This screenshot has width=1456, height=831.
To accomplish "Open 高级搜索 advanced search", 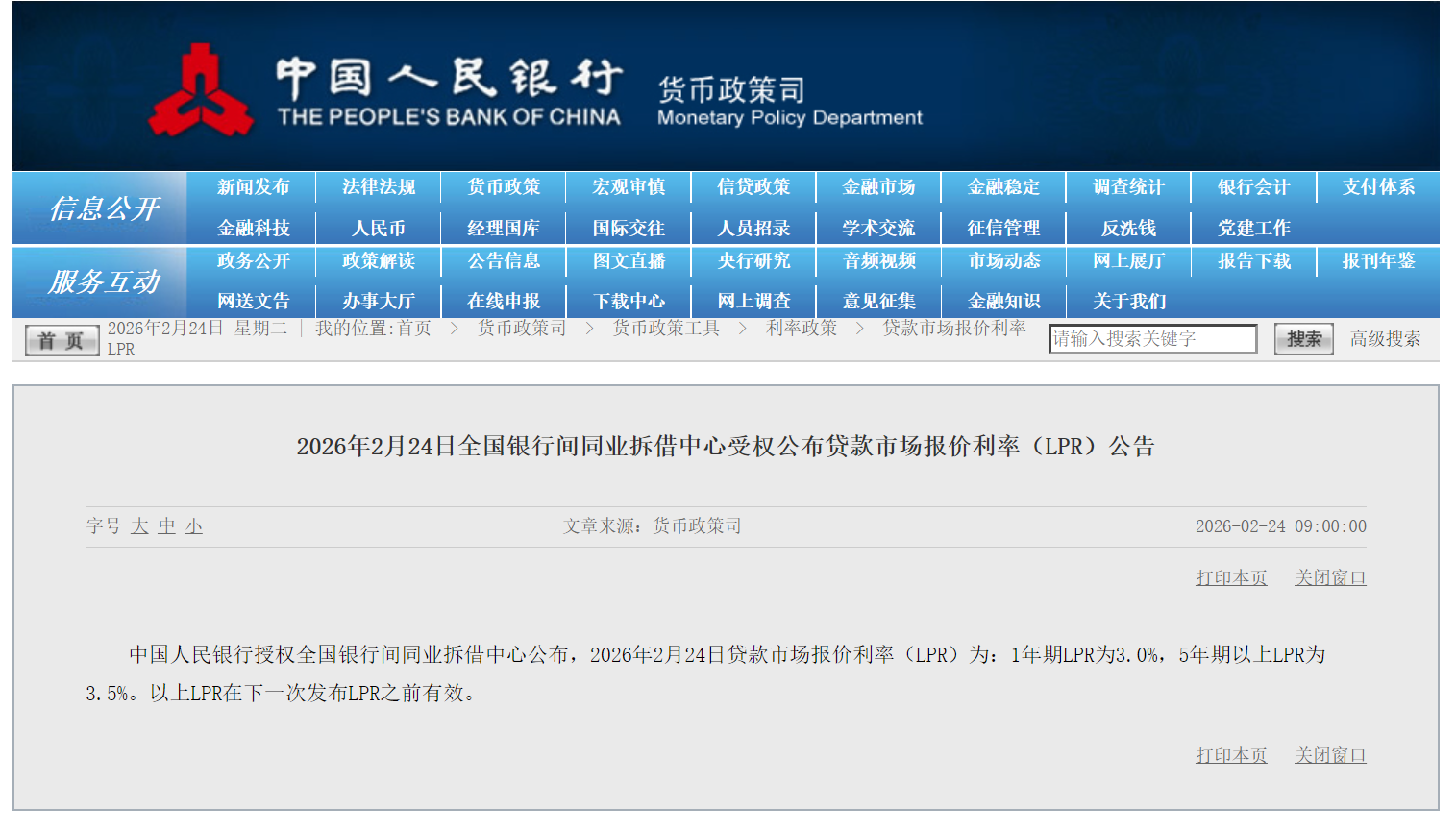I will click(1383, 338).
